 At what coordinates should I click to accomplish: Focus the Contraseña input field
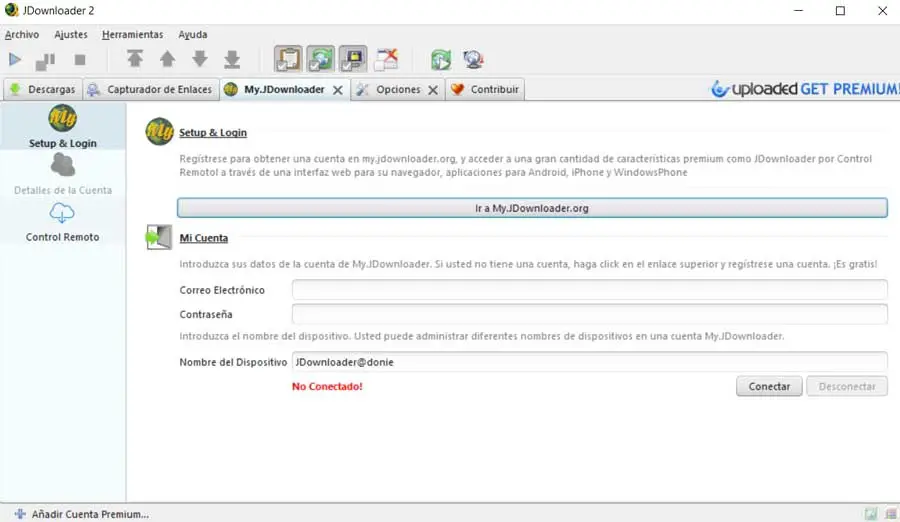tap(589, 314)
